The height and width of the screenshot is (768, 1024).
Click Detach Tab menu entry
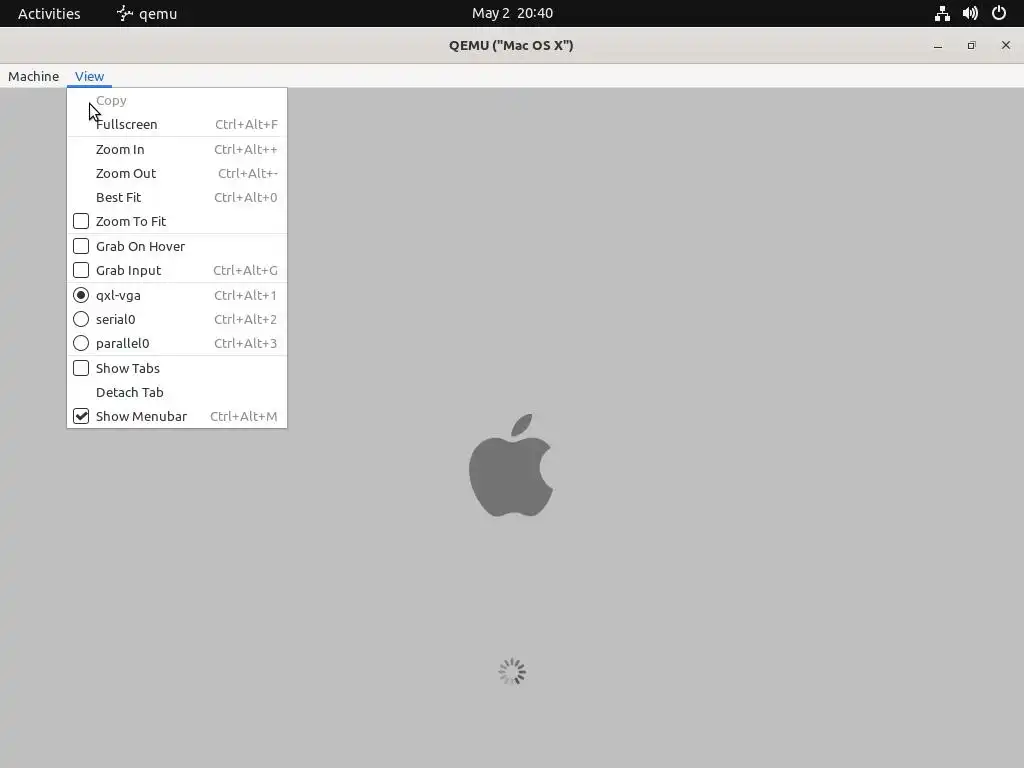coord(177,392)
